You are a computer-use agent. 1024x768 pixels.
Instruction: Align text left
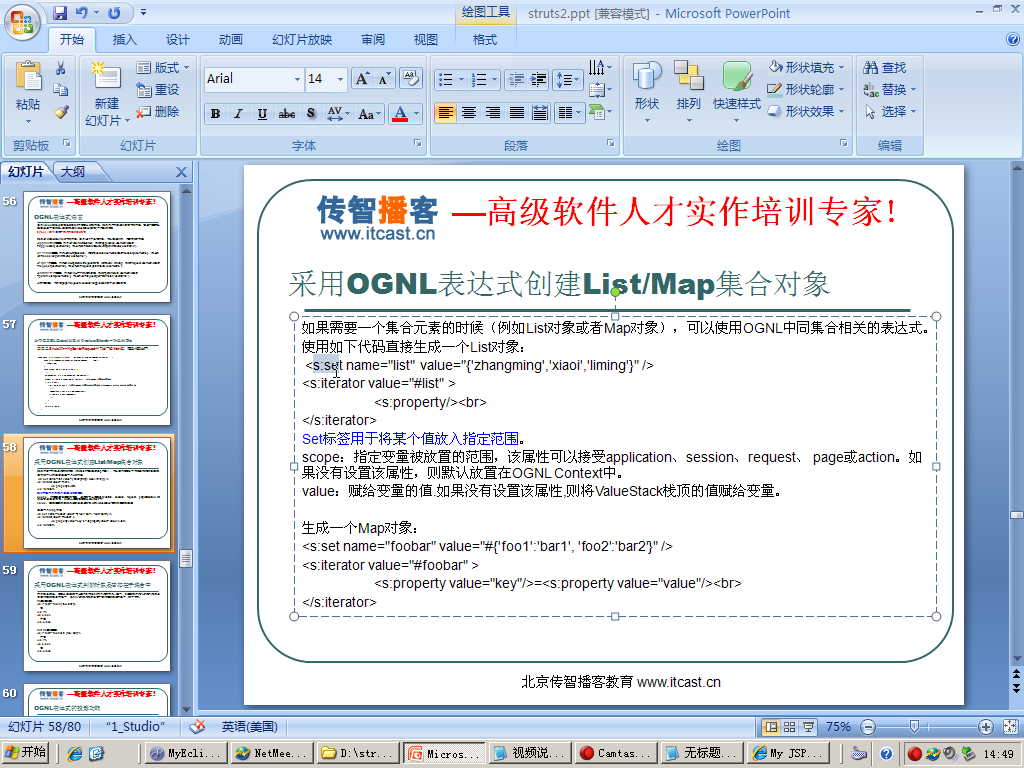point(445,113)
